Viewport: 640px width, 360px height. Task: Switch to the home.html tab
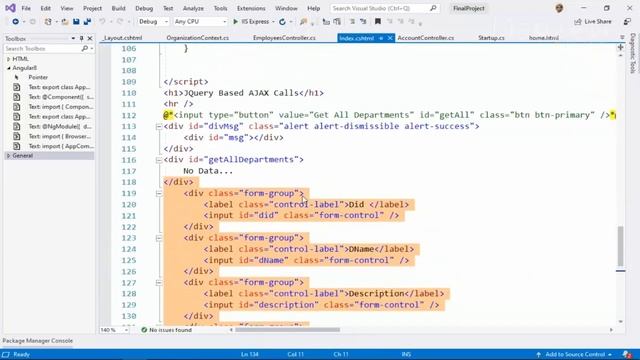544,38
